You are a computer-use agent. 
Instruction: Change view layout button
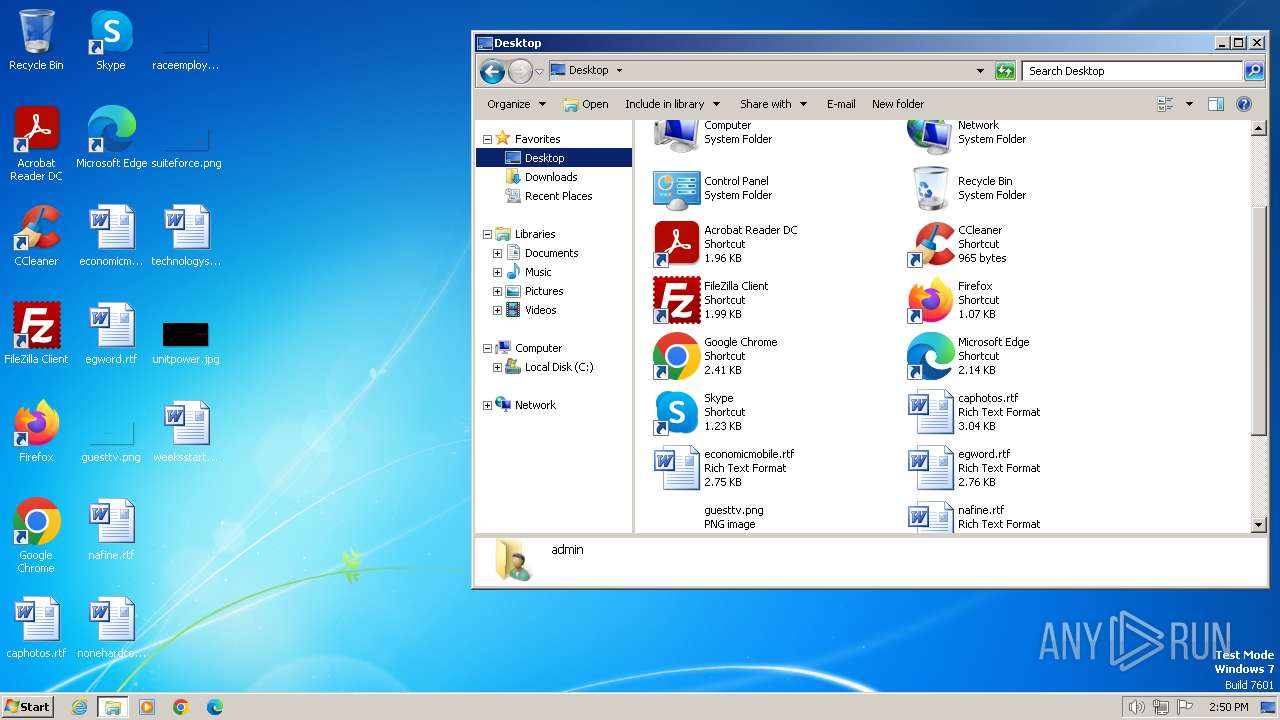(x=1165, y=104)
